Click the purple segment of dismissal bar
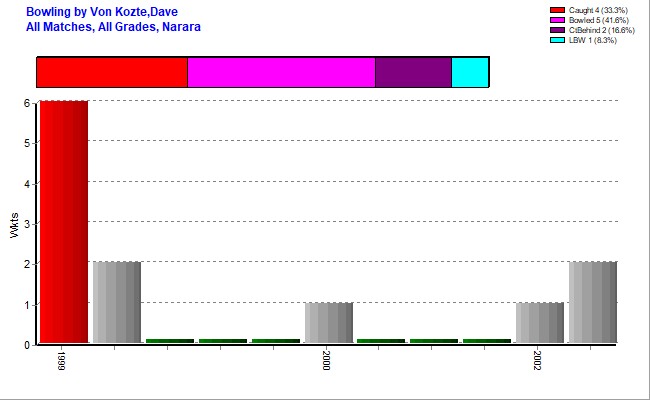This screenshot has height=400, width=650. (413, 72)
